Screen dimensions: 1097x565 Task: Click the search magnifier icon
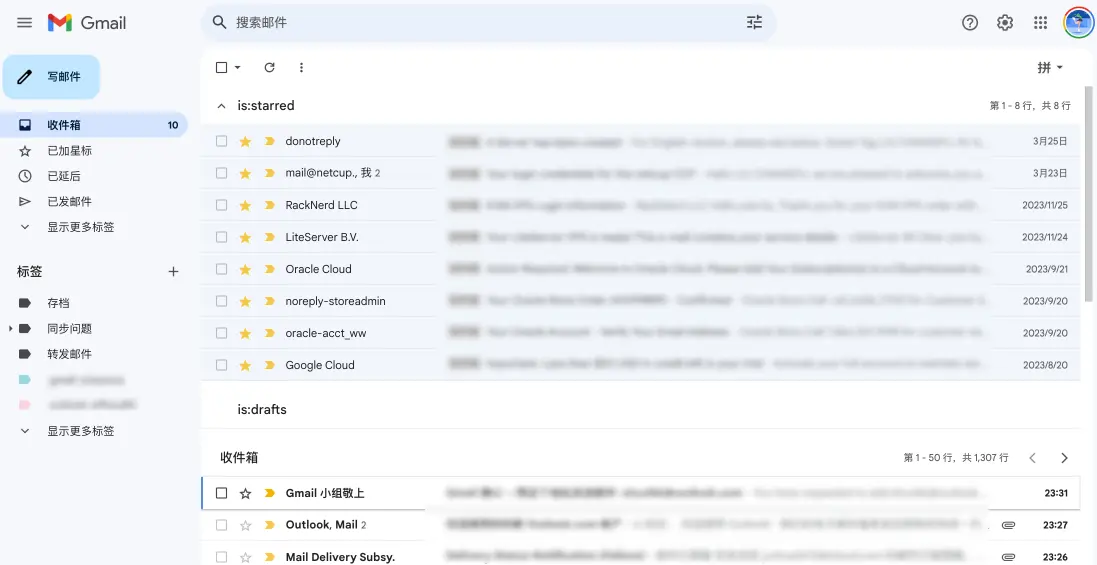pos(220,22)
